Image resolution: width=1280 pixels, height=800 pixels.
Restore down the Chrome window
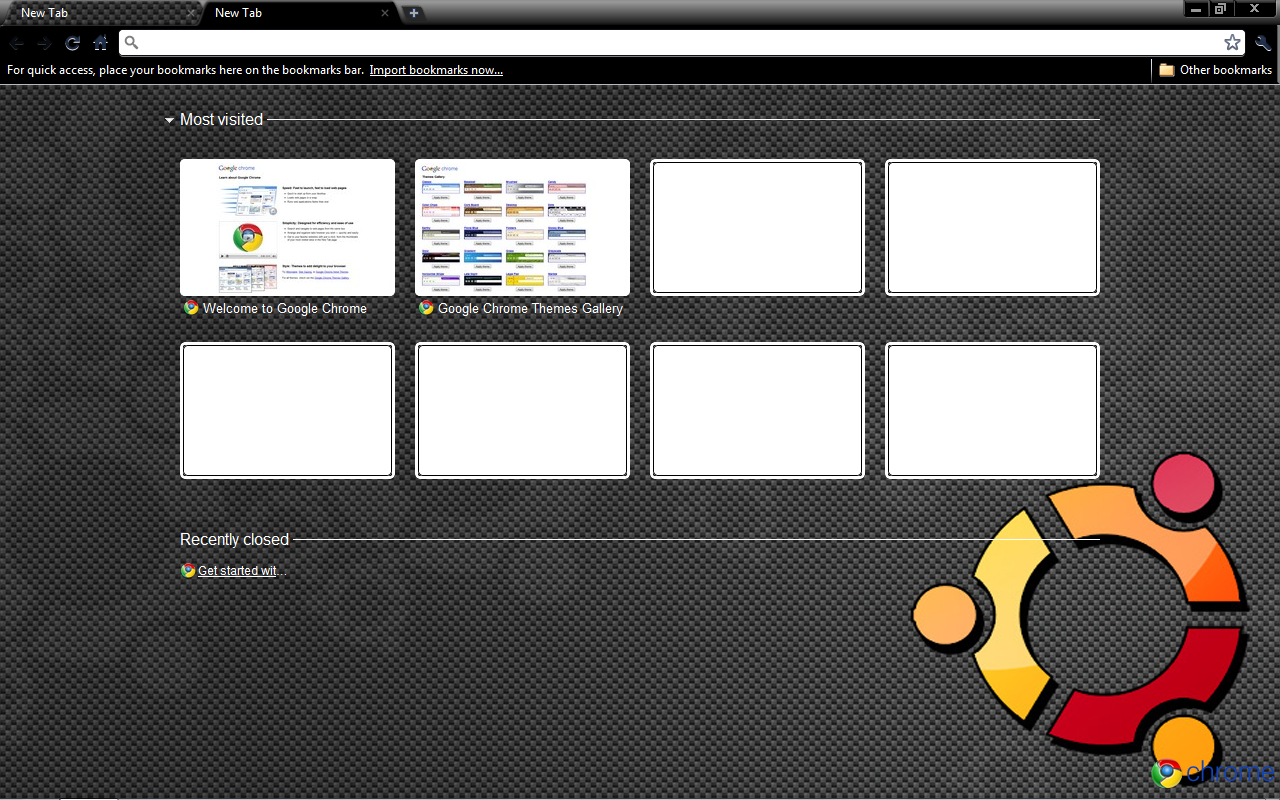[1221, 8]
